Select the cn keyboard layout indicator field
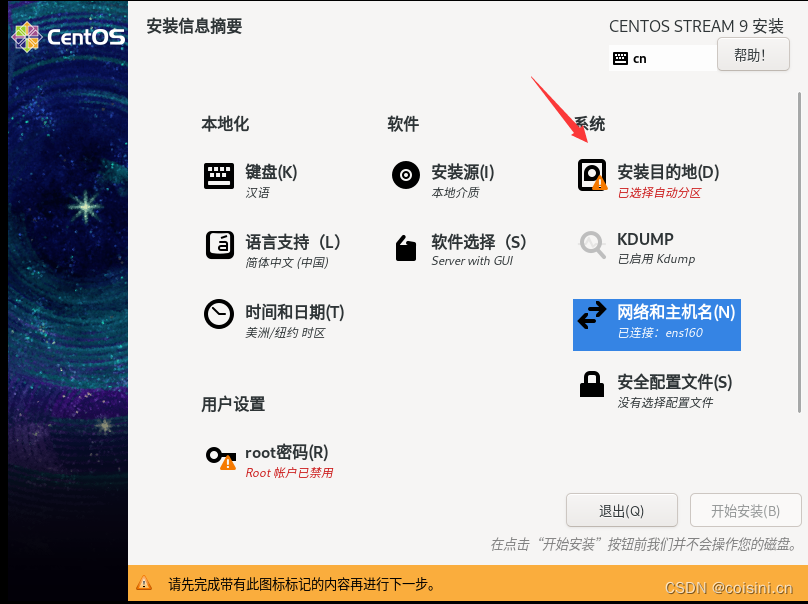Image resolution: width=808 pixels, height=604 pixels. click(x=663, y=58)
